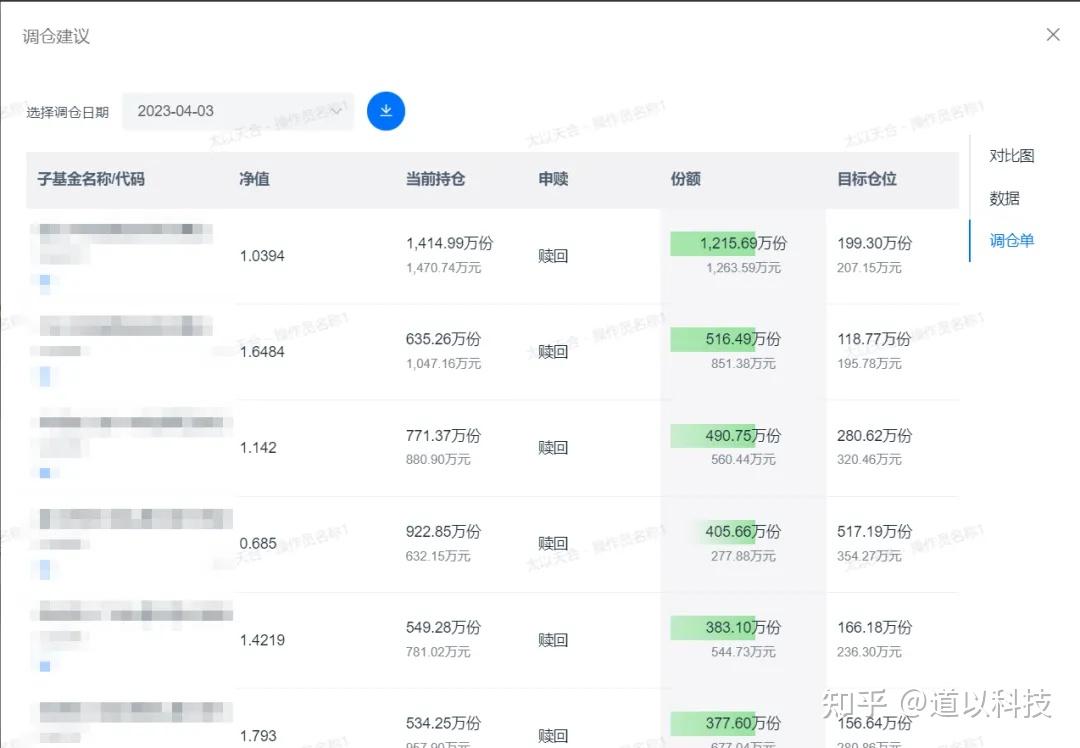Click the 目标仓位 column header
This screenshot has width=1080, height=748.
point(866,179)
